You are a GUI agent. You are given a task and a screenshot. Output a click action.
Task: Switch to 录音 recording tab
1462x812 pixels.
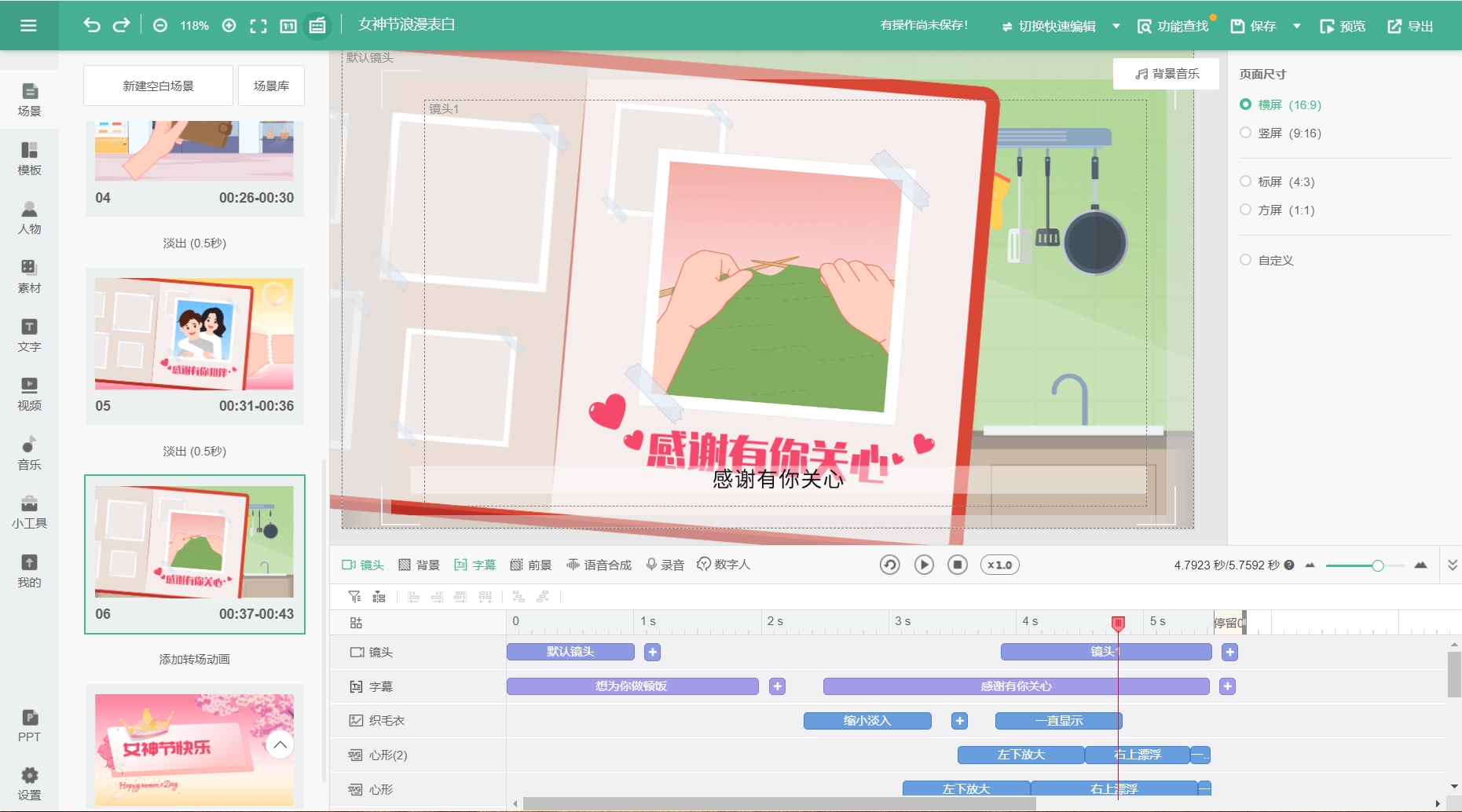pos(665,565)
